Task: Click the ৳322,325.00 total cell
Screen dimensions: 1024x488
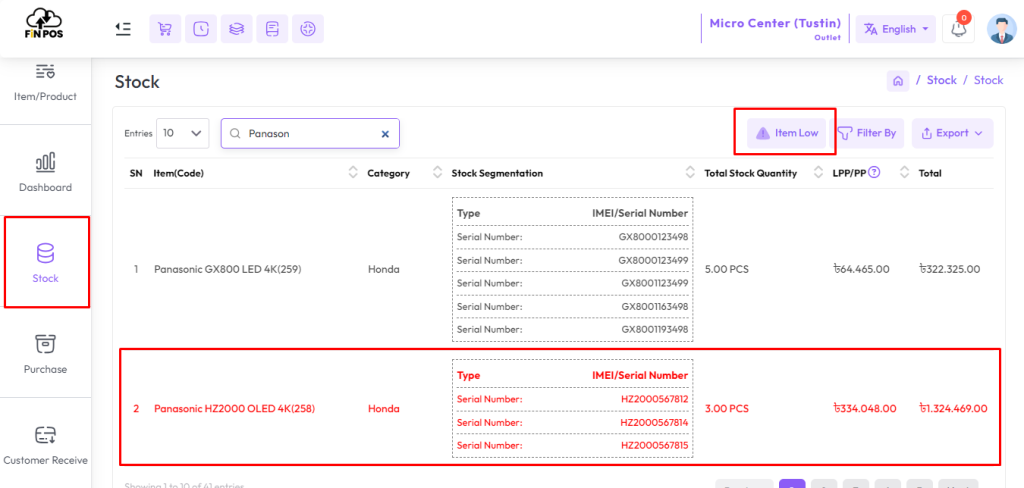Action: click(949, 269)
